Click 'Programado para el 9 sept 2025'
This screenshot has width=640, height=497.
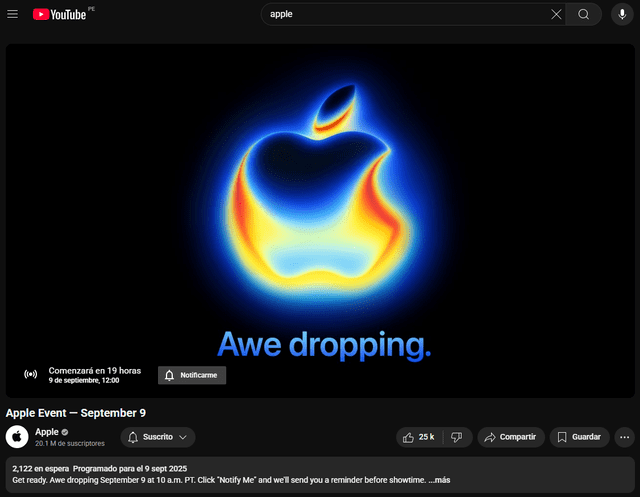coord(130,468)
